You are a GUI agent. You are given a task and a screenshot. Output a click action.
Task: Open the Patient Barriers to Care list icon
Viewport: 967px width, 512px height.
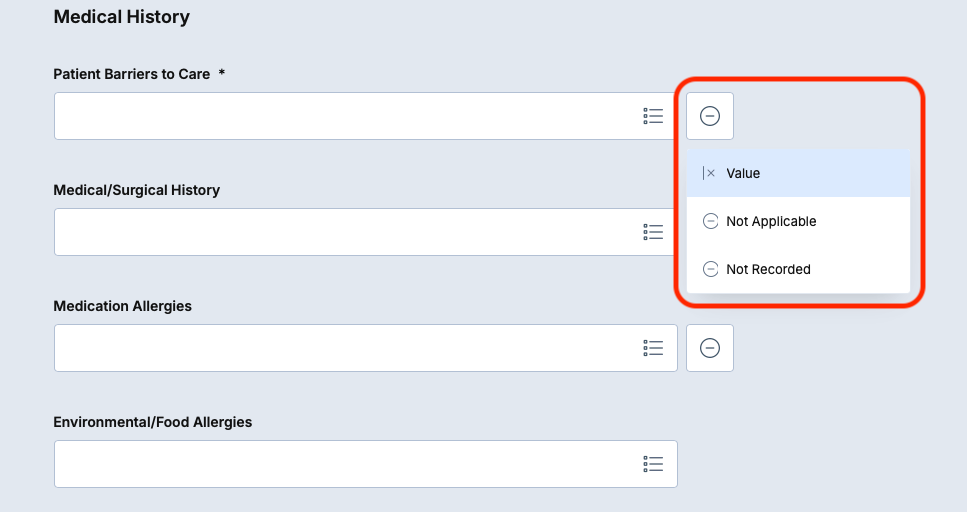coord(653,116)
